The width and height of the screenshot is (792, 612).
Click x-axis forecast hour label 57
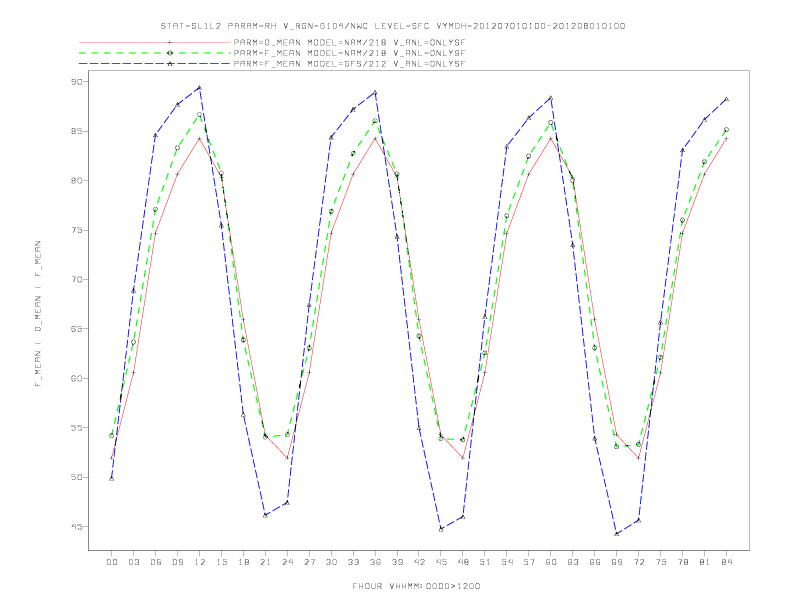pos(529,562)
